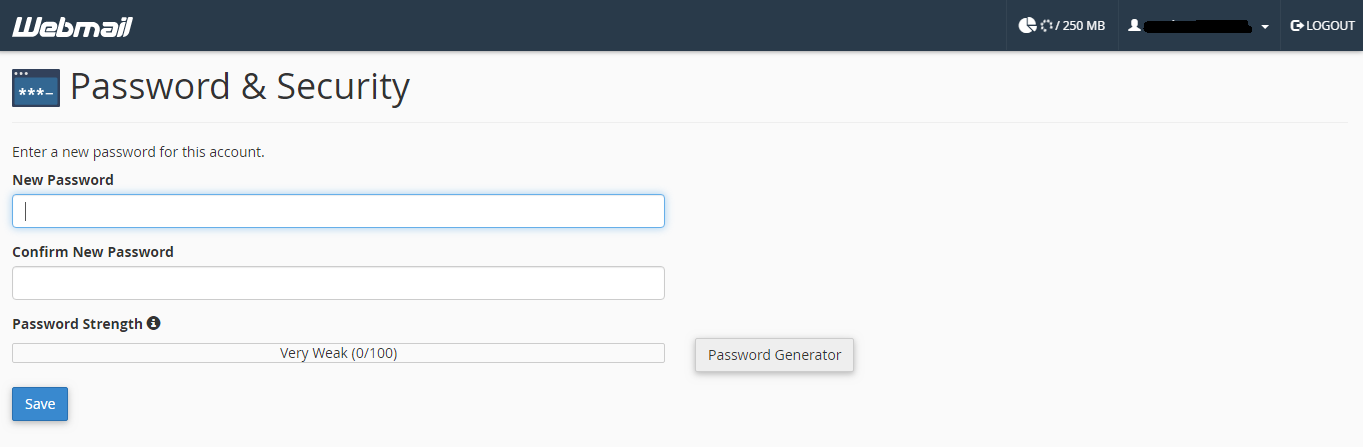The height and width of the screenshot is (447, 1363).
Task: Click the Password Strength label text
Action: tap(77, 324)
